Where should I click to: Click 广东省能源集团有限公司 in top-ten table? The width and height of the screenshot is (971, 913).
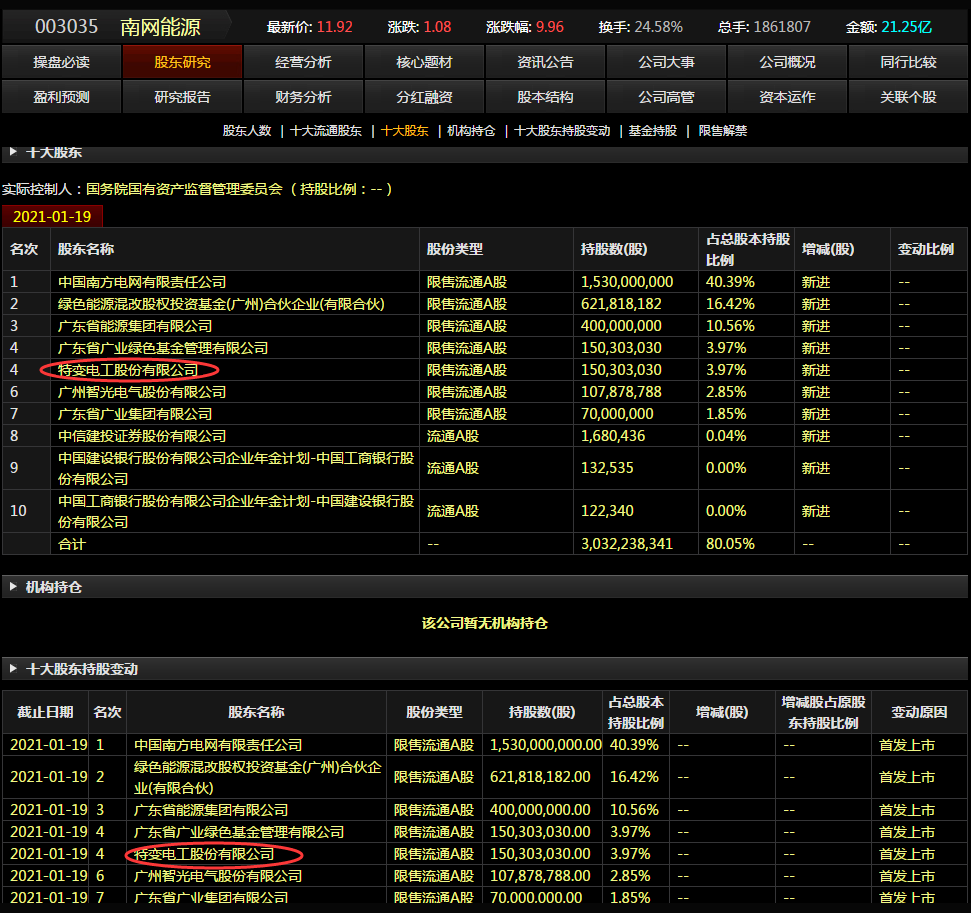(135, 326)
